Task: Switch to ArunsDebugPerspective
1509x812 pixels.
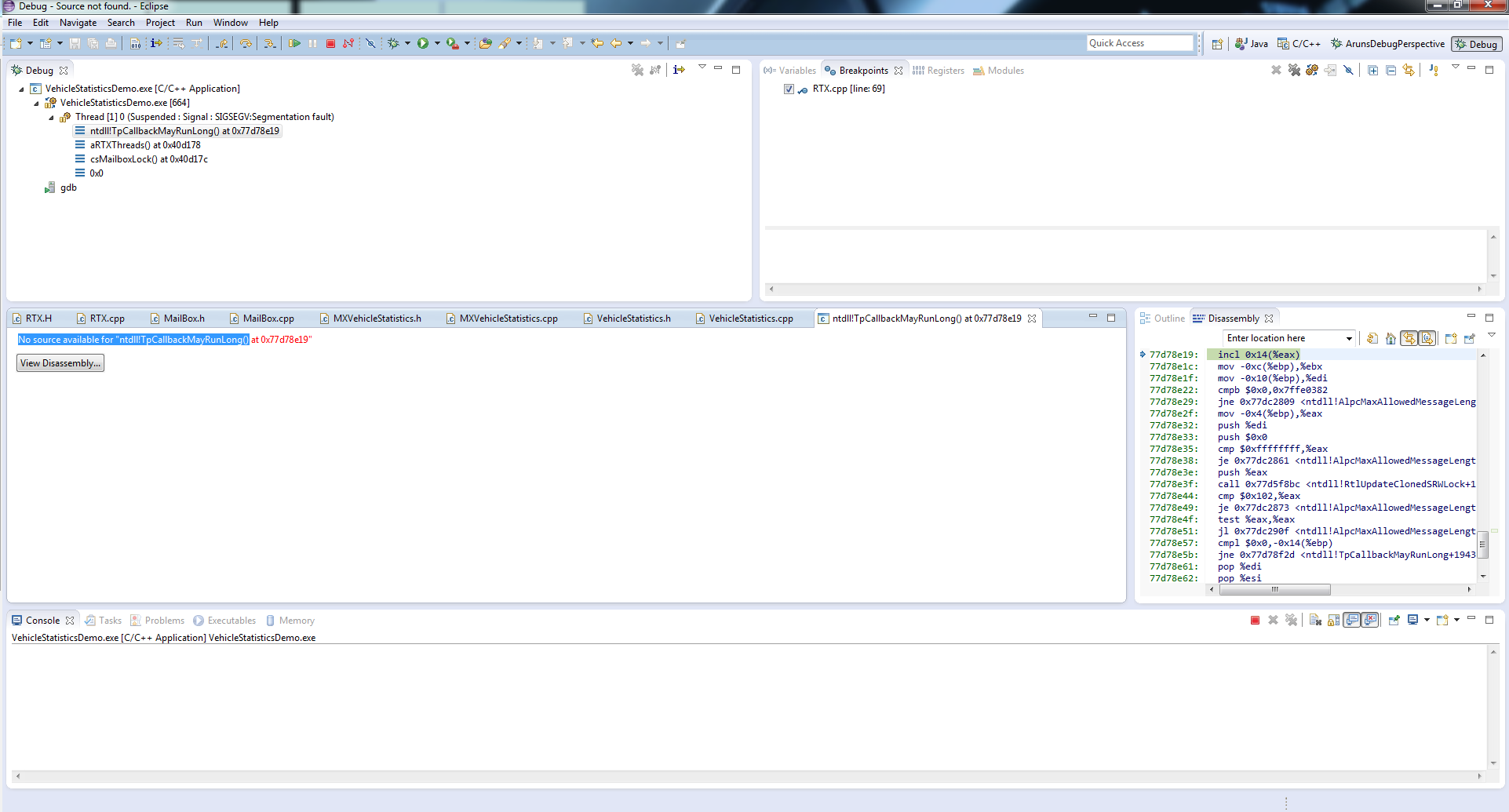Action: [1387, 44]
